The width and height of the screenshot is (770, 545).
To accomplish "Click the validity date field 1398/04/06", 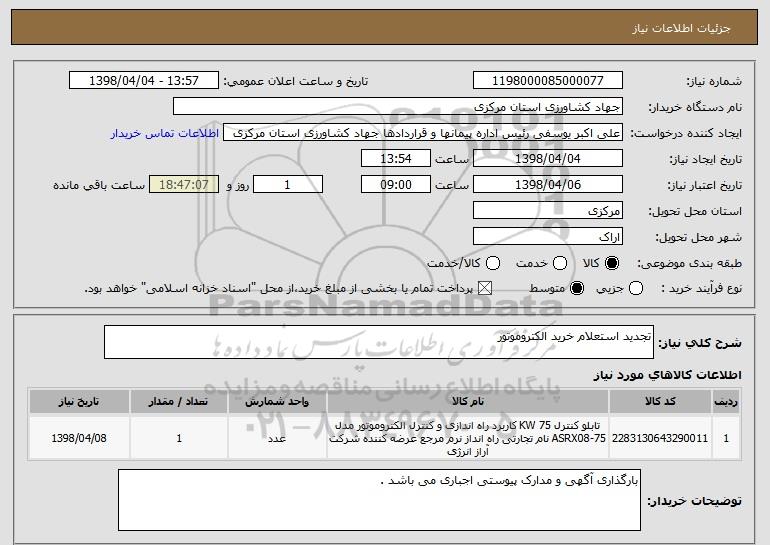I will (x=548, y=185).
